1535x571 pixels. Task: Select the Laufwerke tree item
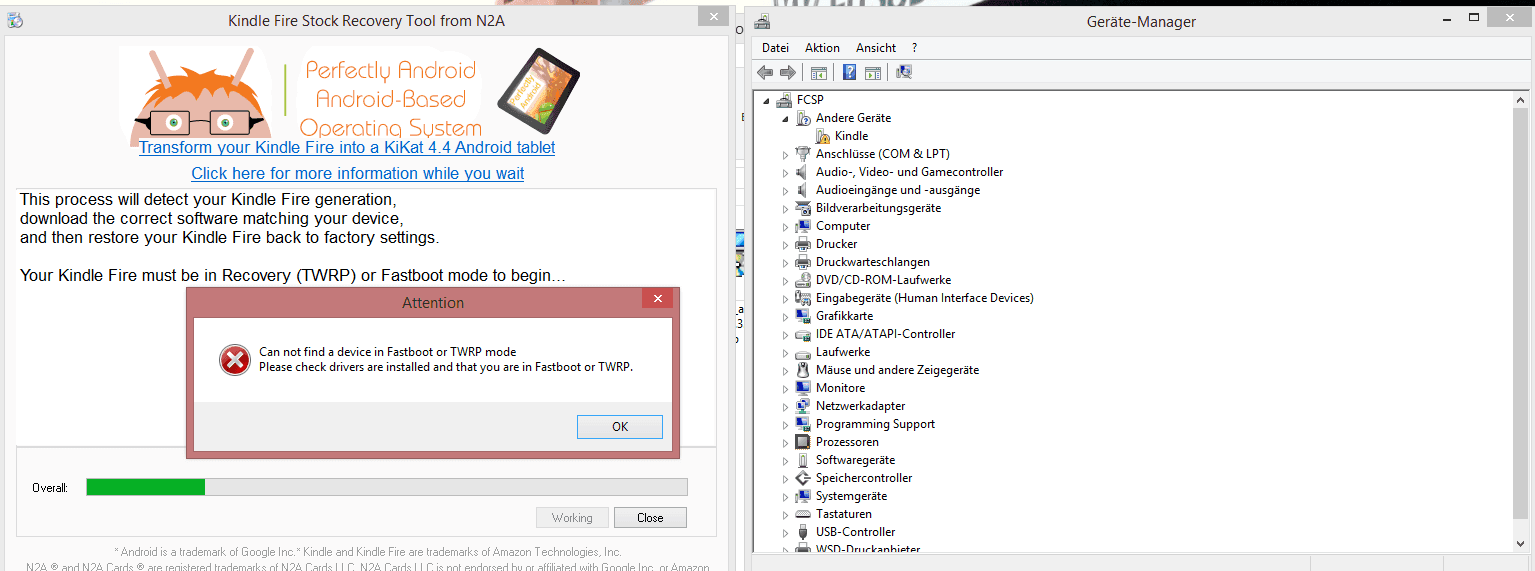(843, 352)
